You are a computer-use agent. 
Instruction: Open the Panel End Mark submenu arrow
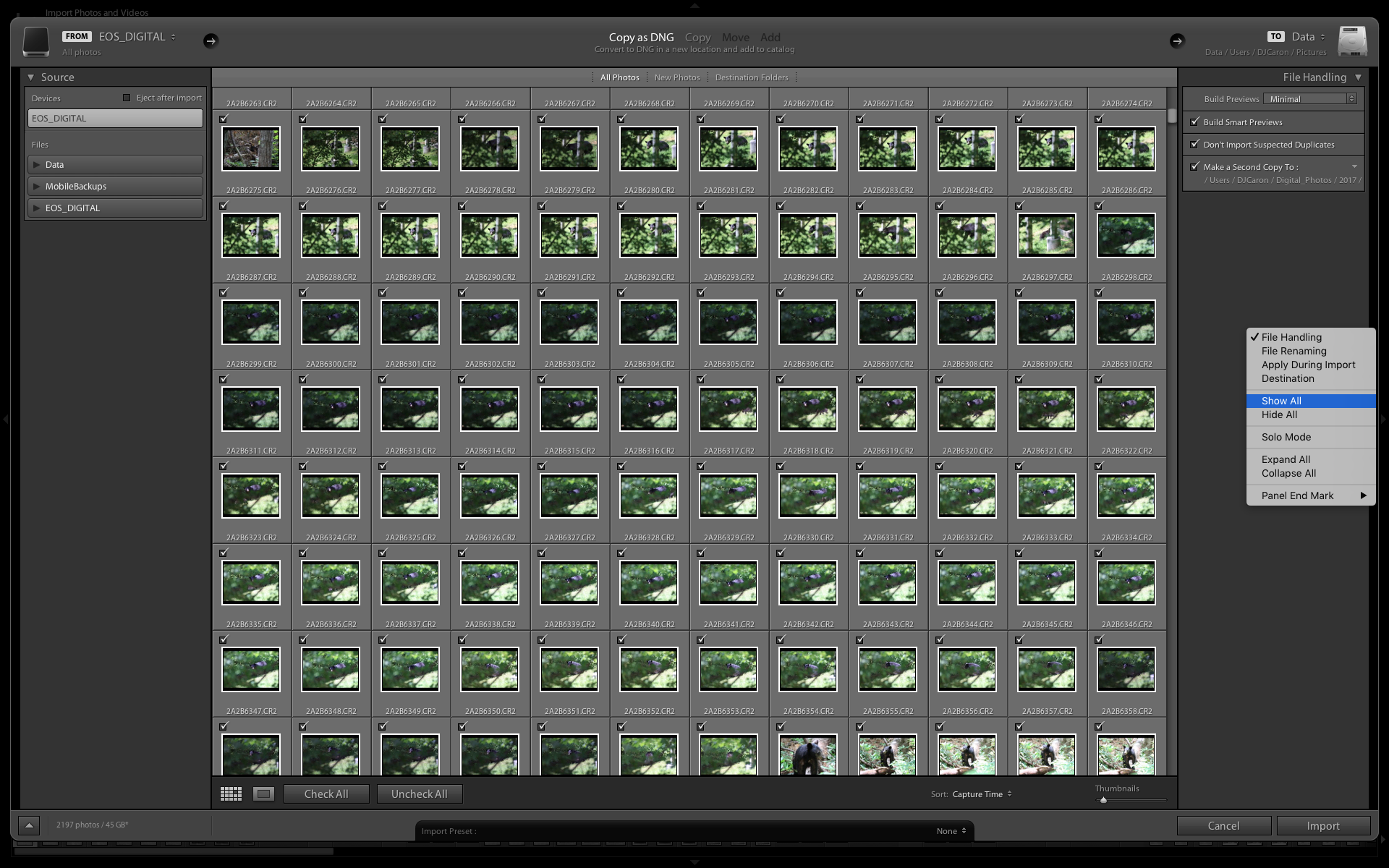click(1363, 495)
